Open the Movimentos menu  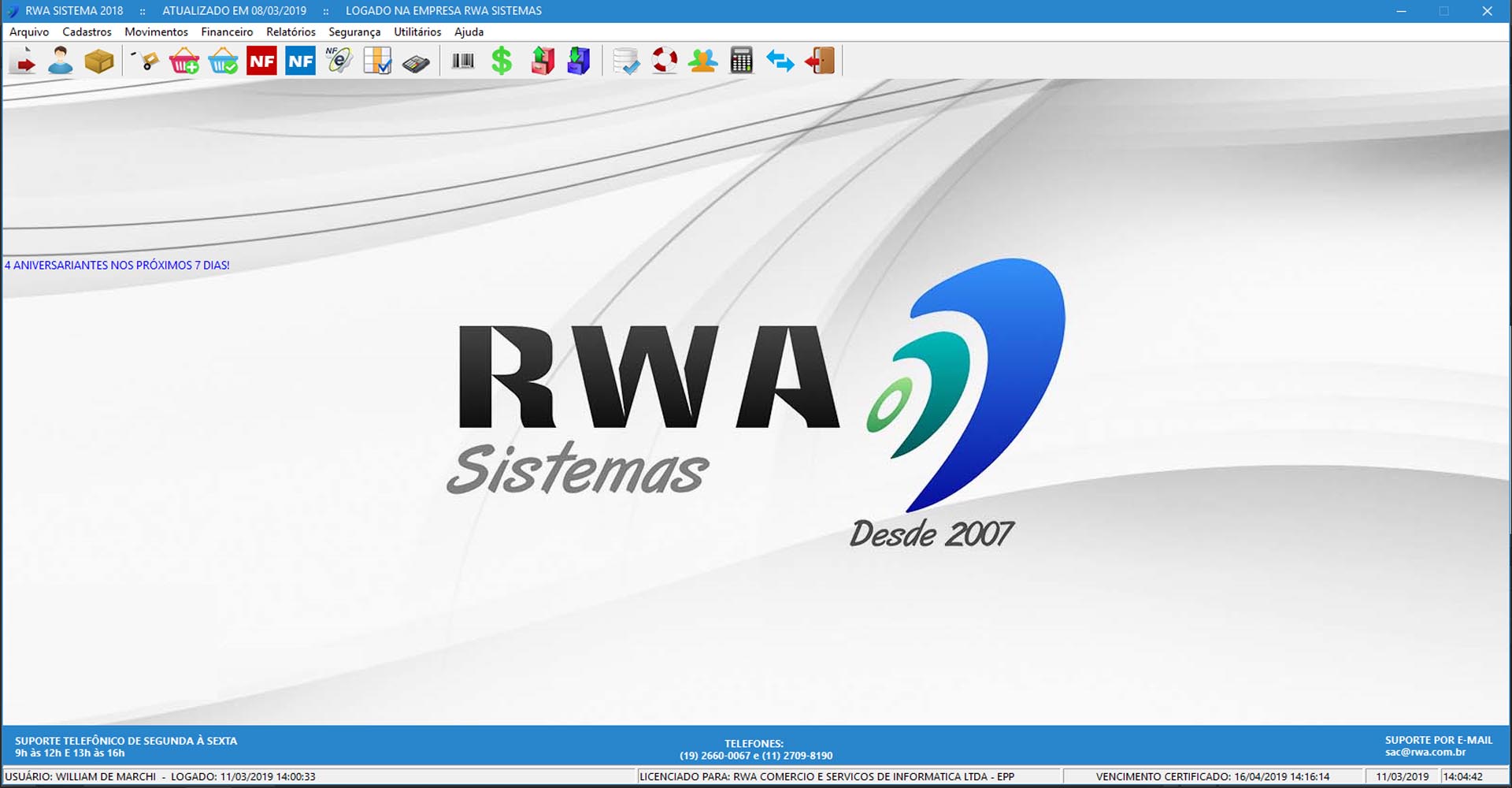tap(156, 32)
